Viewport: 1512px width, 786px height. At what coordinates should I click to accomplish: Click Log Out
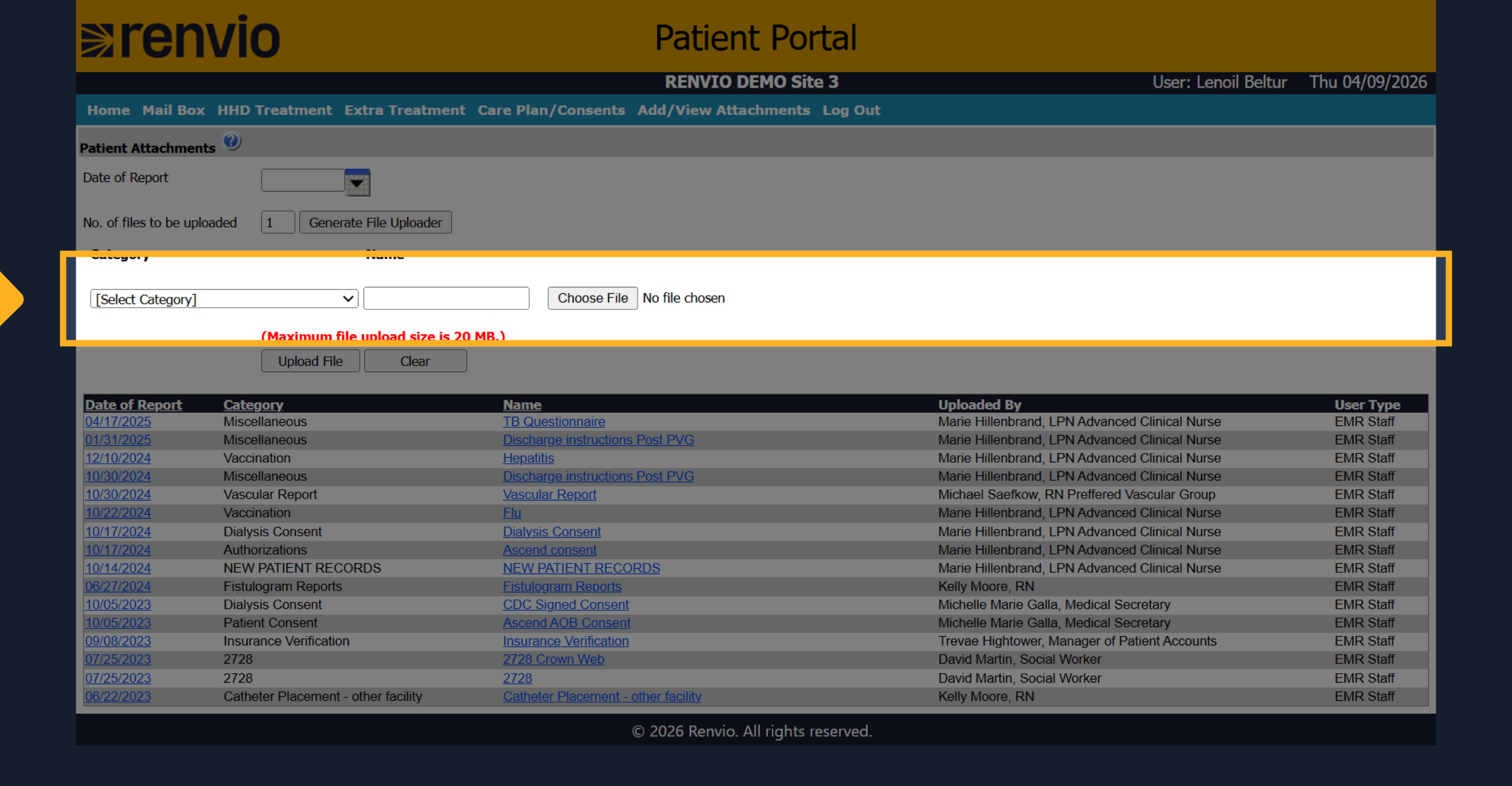(851, 110)
